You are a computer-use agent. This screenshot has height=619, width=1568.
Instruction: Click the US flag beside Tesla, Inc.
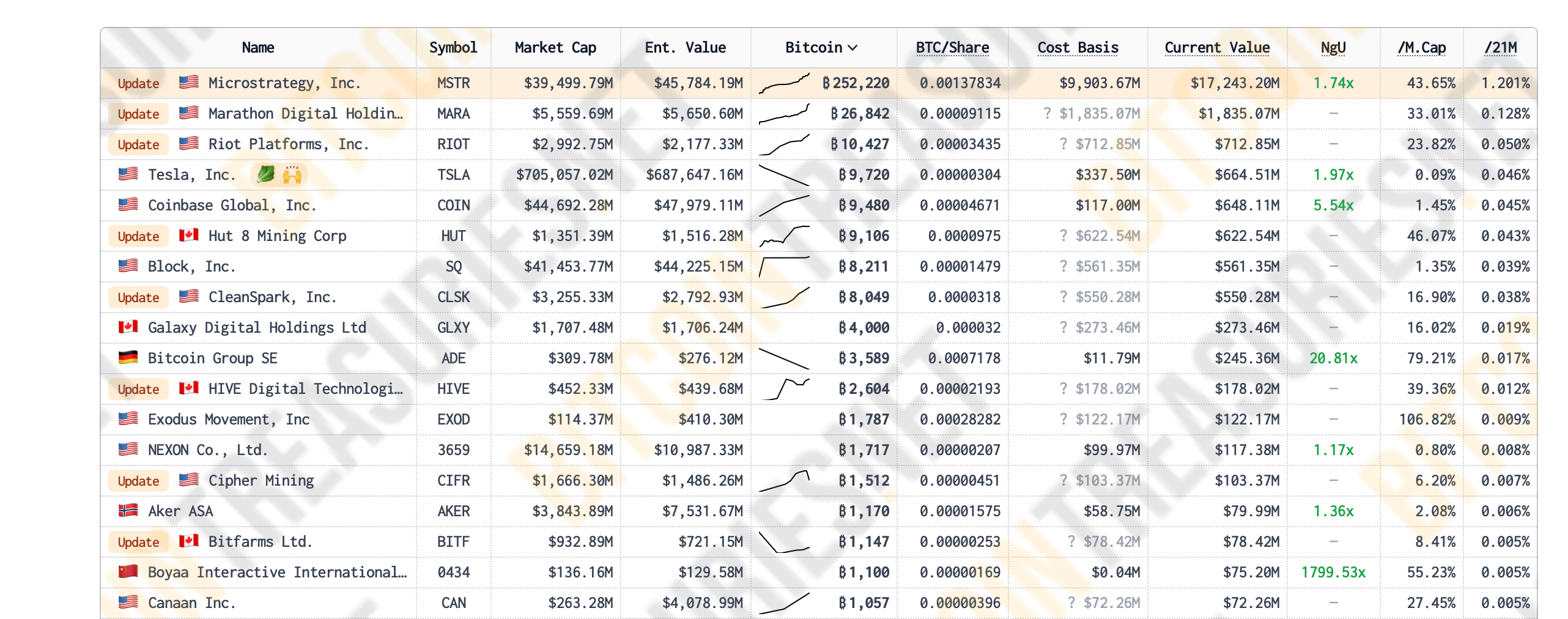(x=128, y=174)
